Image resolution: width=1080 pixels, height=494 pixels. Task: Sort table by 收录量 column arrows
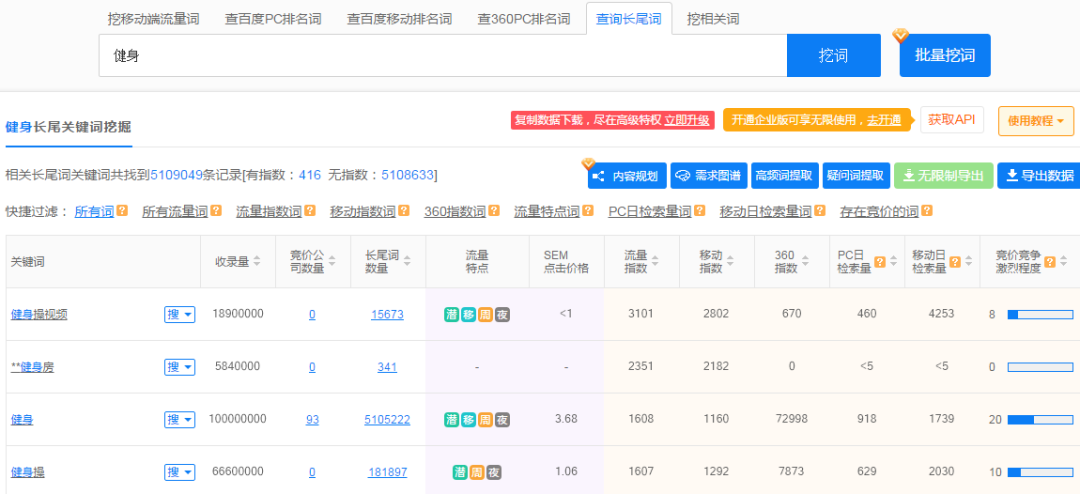coord(257,261)
